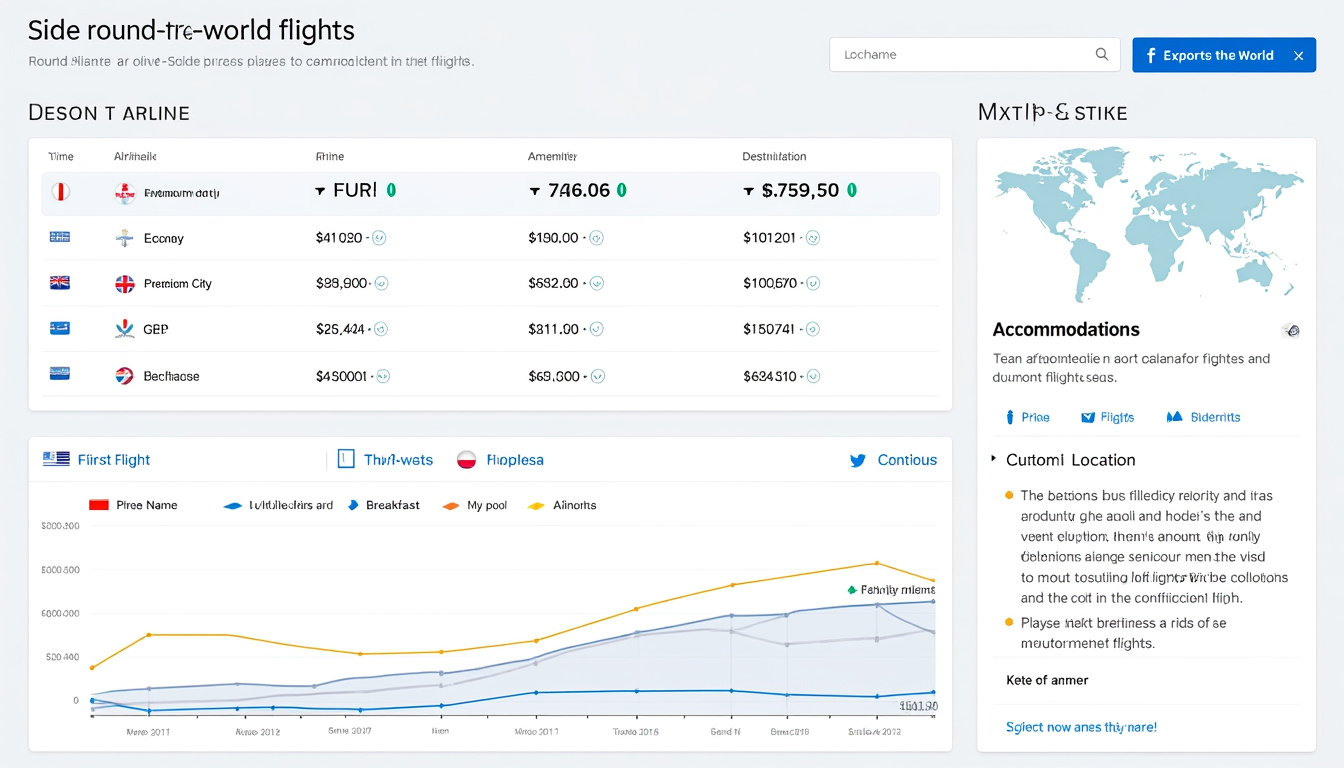The height and width of the screenshot is (768, 1344).
Task: Open the Sgiect now anes thy nare link
Action: pyautogui.click(x=1080, y=727)
